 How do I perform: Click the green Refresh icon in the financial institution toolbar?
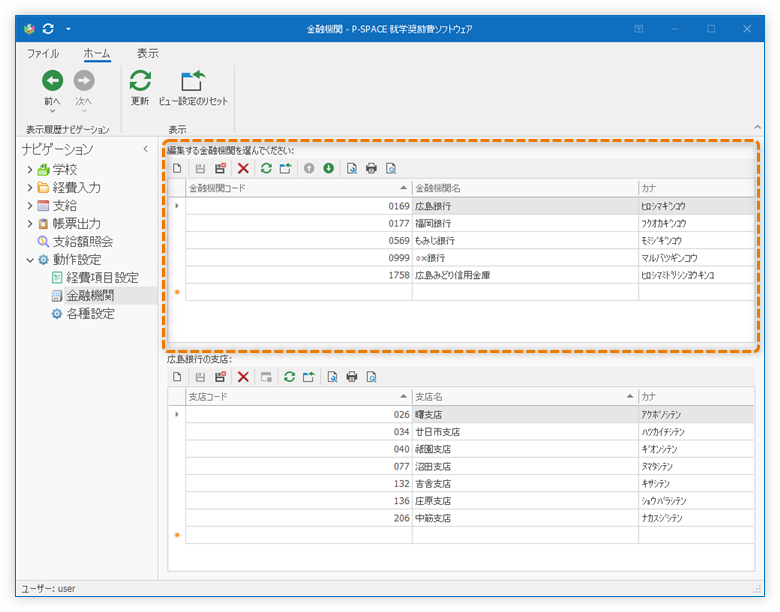[x=266, y=168]
